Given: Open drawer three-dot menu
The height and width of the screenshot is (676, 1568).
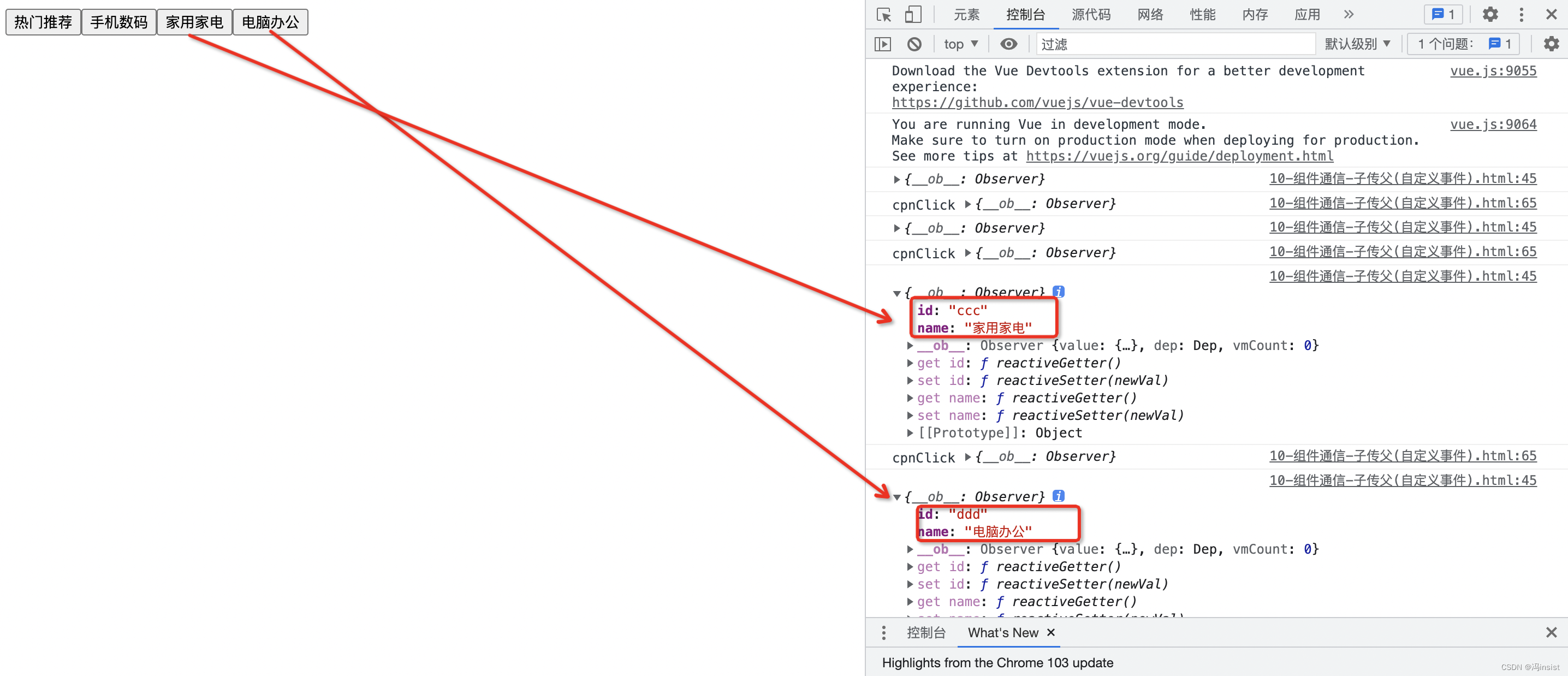Looking at the screenshot, I should (884, 633).
